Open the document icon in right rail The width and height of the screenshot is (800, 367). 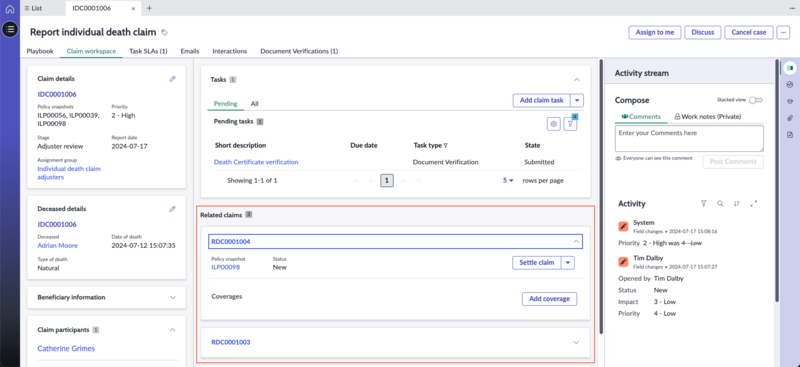click(x=790, y=135)
